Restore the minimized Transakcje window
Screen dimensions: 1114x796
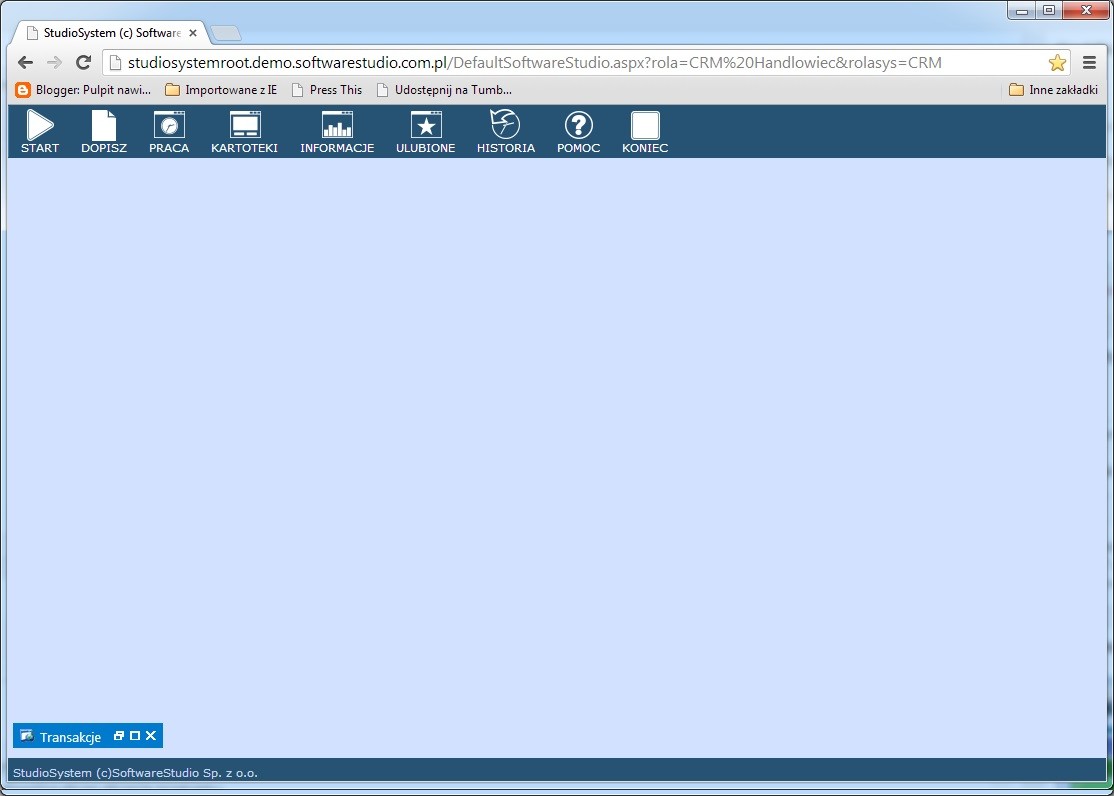point(119,736)
